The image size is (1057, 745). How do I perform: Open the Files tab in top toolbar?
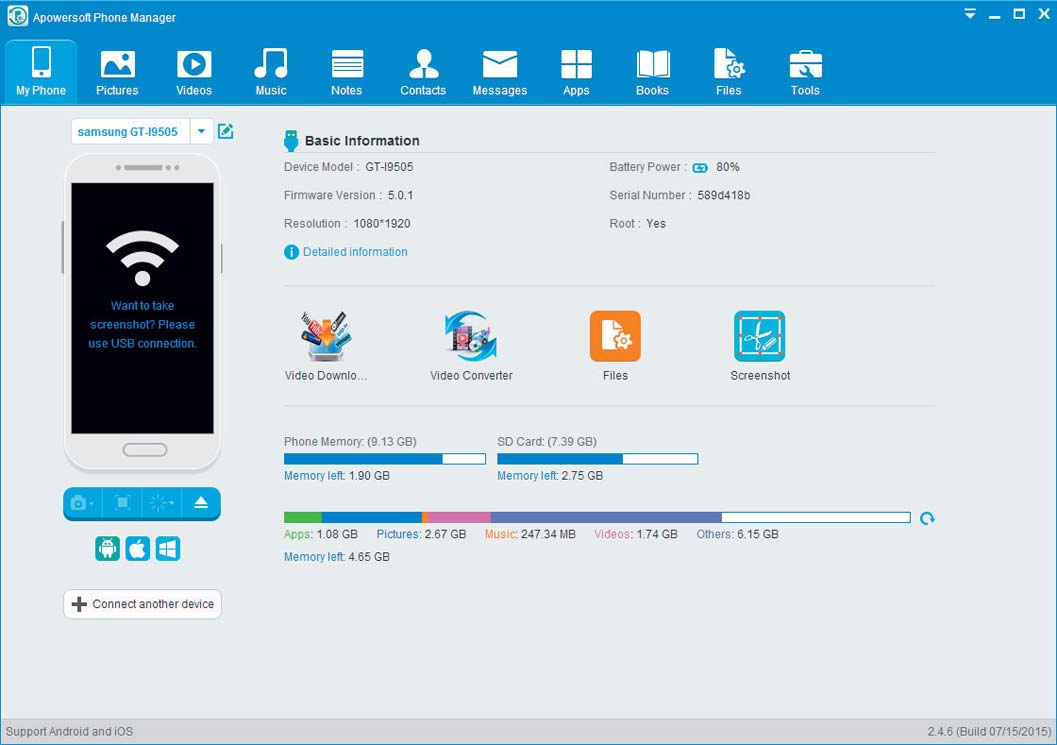[x=729, y=72]
